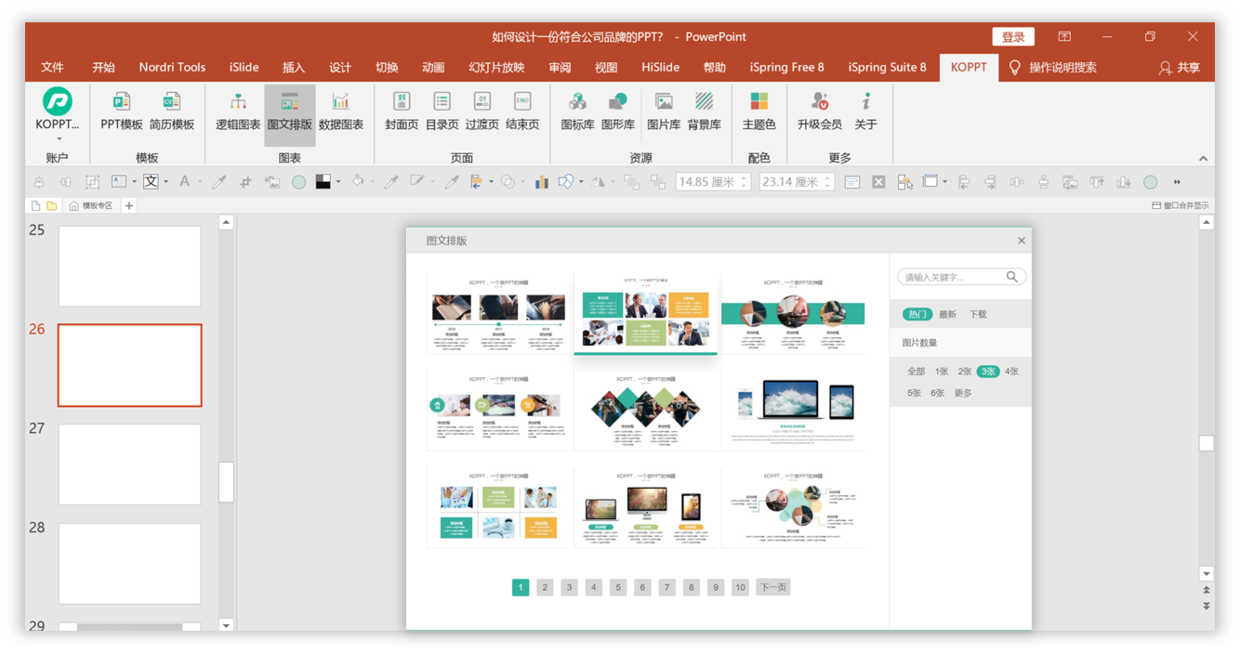Screen dimensions: 1240x653
Task: Open 主题色 theme colors
Action: tap(759, 110)
